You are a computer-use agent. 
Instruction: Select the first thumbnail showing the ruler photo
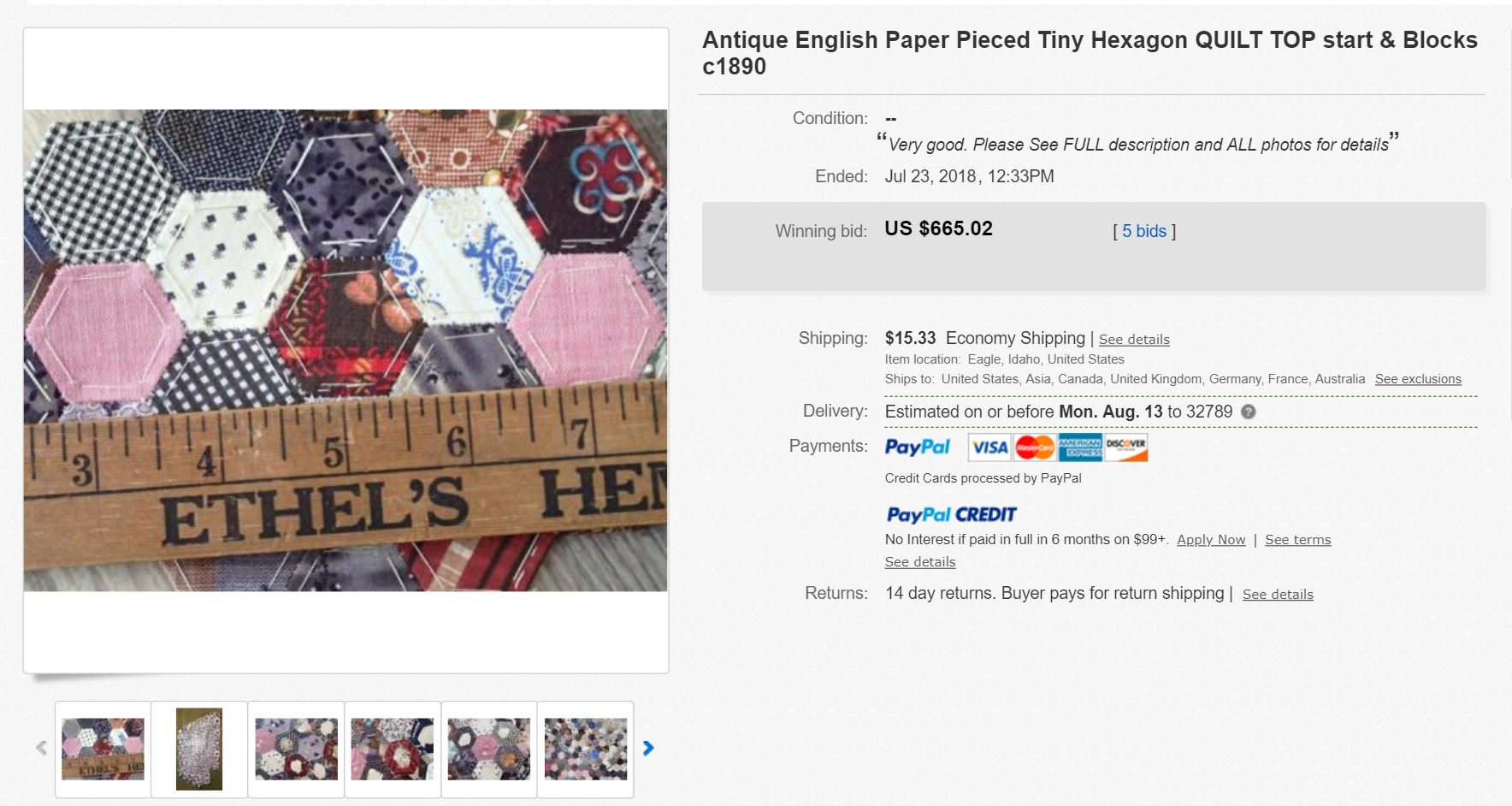[101, 749]
